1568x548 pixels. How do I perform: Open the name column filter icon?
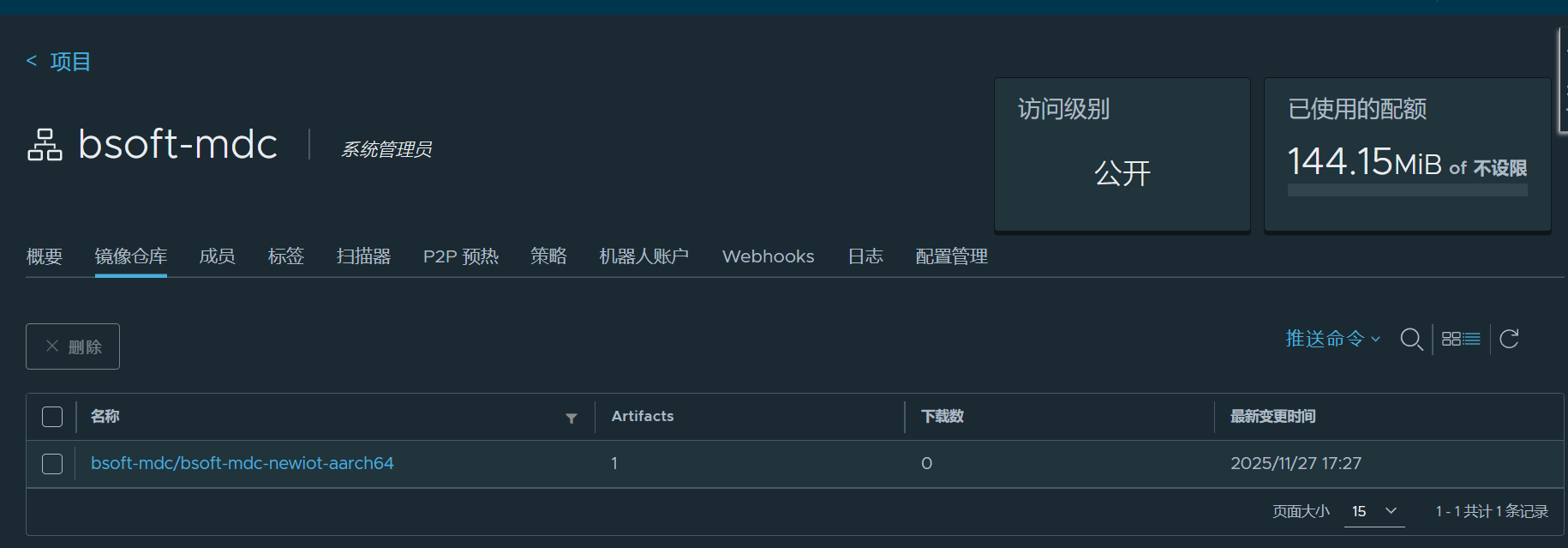[572, 418]
